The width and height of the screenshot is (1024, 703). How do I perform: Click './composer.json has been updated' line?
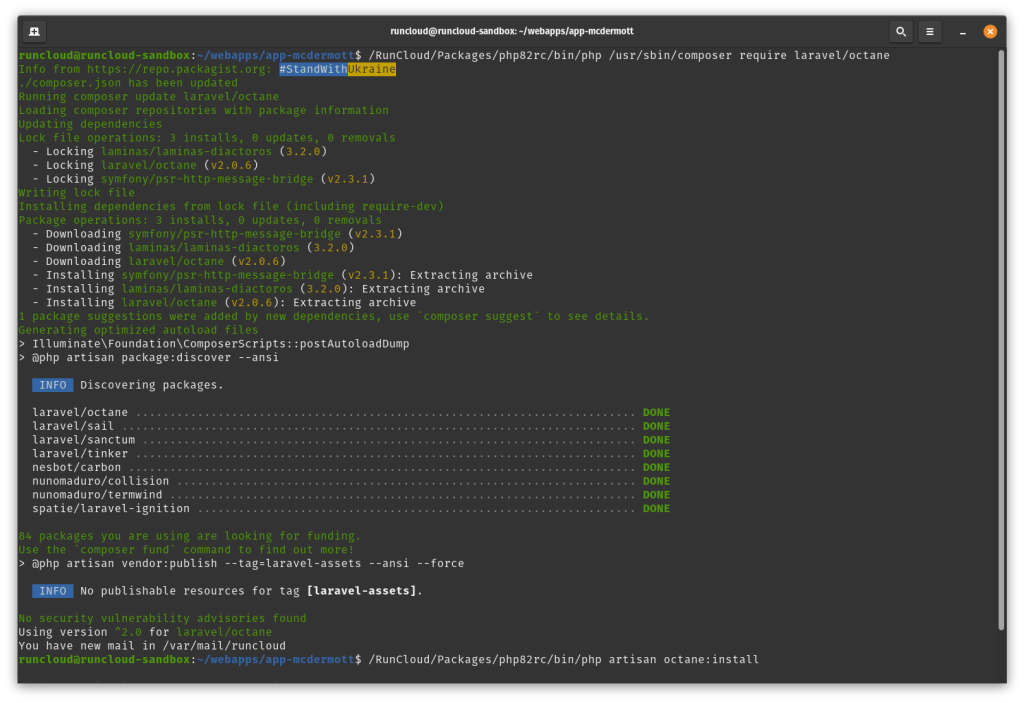[128, 82]
